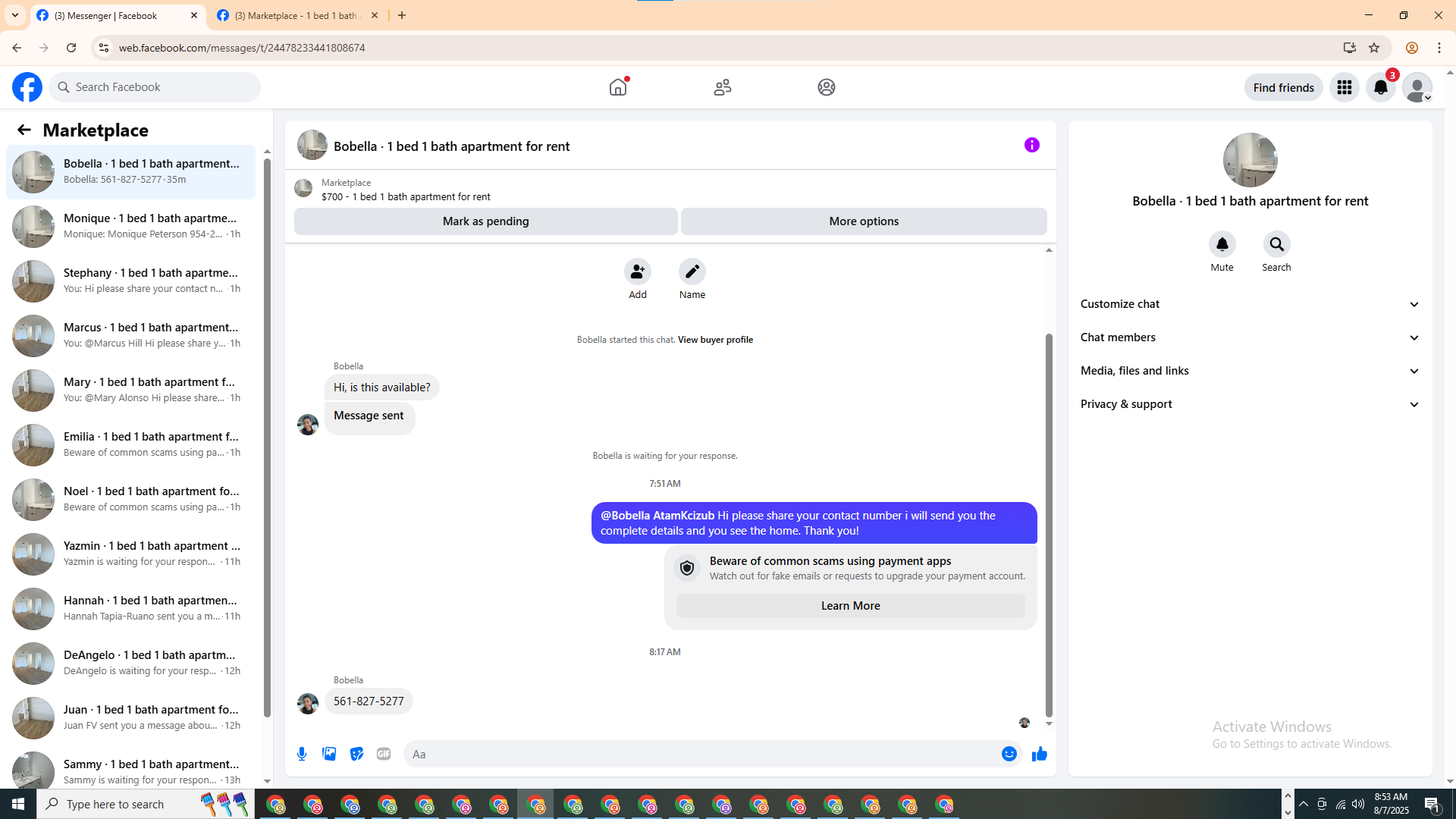Choose a sticker

pyautogui.click(x=356, y=754)
